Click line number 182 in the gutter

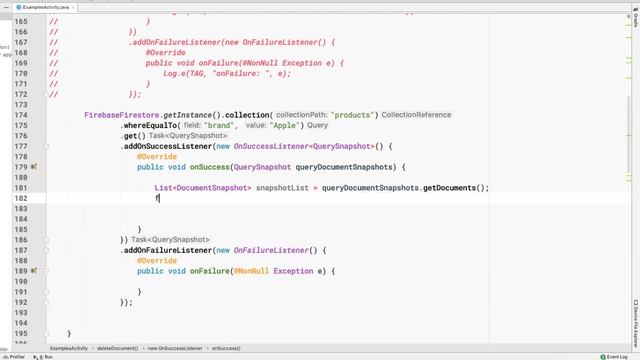21,198
